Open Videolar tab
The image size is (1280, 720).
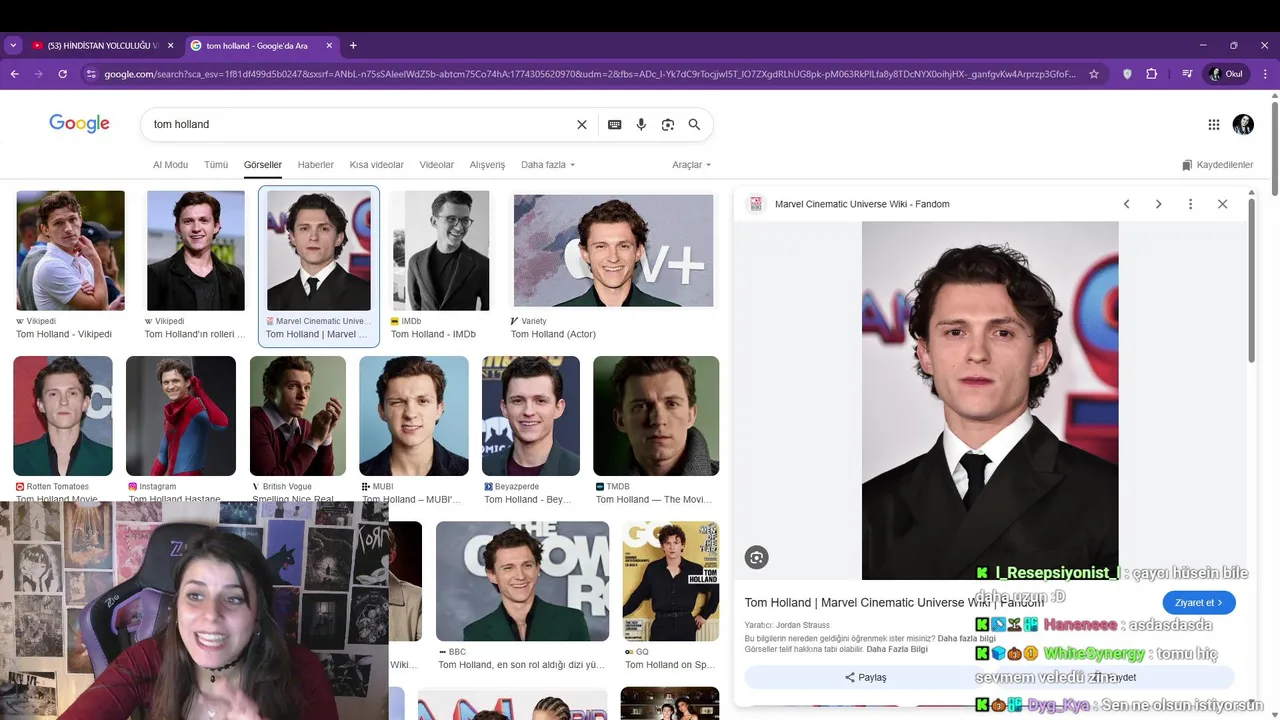click(x=437, y=165)
